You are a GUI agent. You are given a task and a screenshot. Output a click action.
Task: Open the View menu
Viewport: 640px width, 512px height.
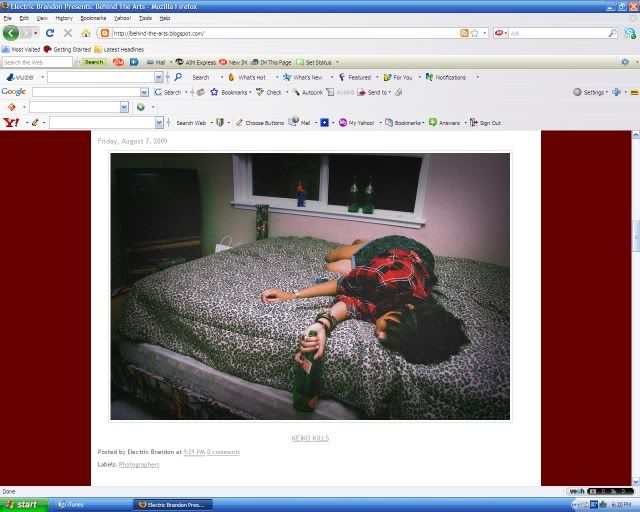coord(42,18)
